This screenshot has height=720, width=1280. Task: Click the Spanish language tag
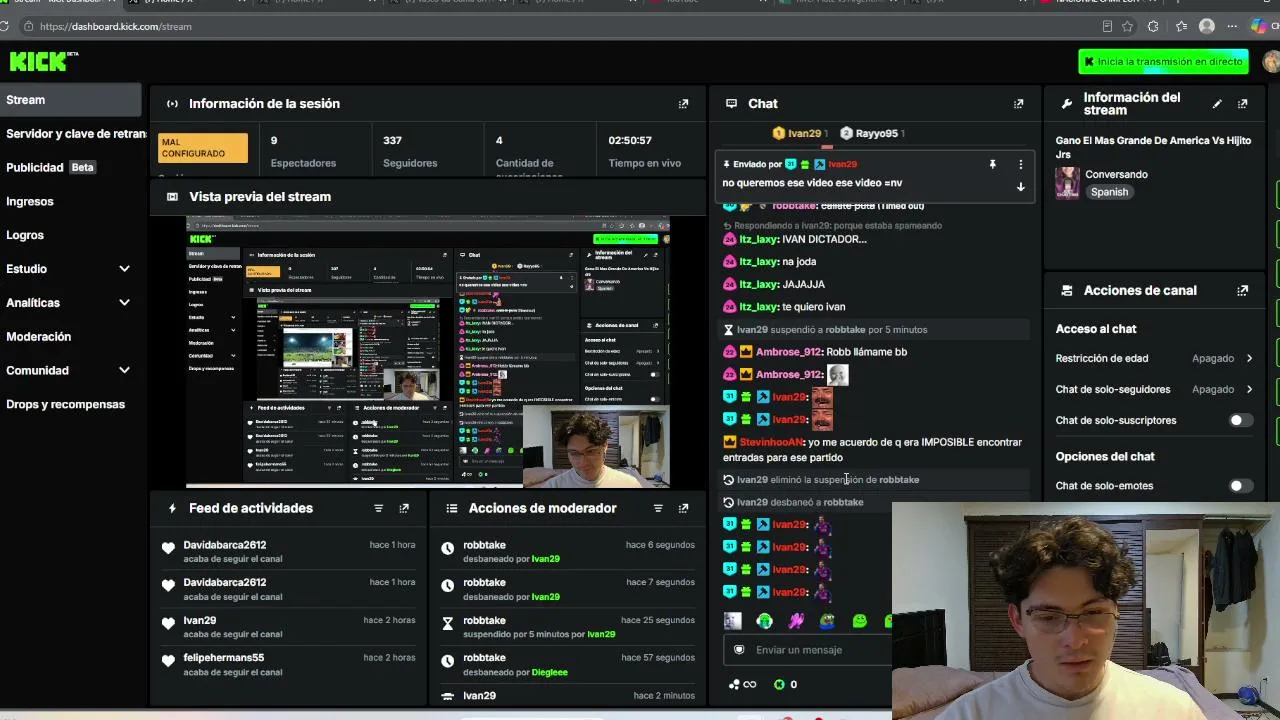(1109, 192)
